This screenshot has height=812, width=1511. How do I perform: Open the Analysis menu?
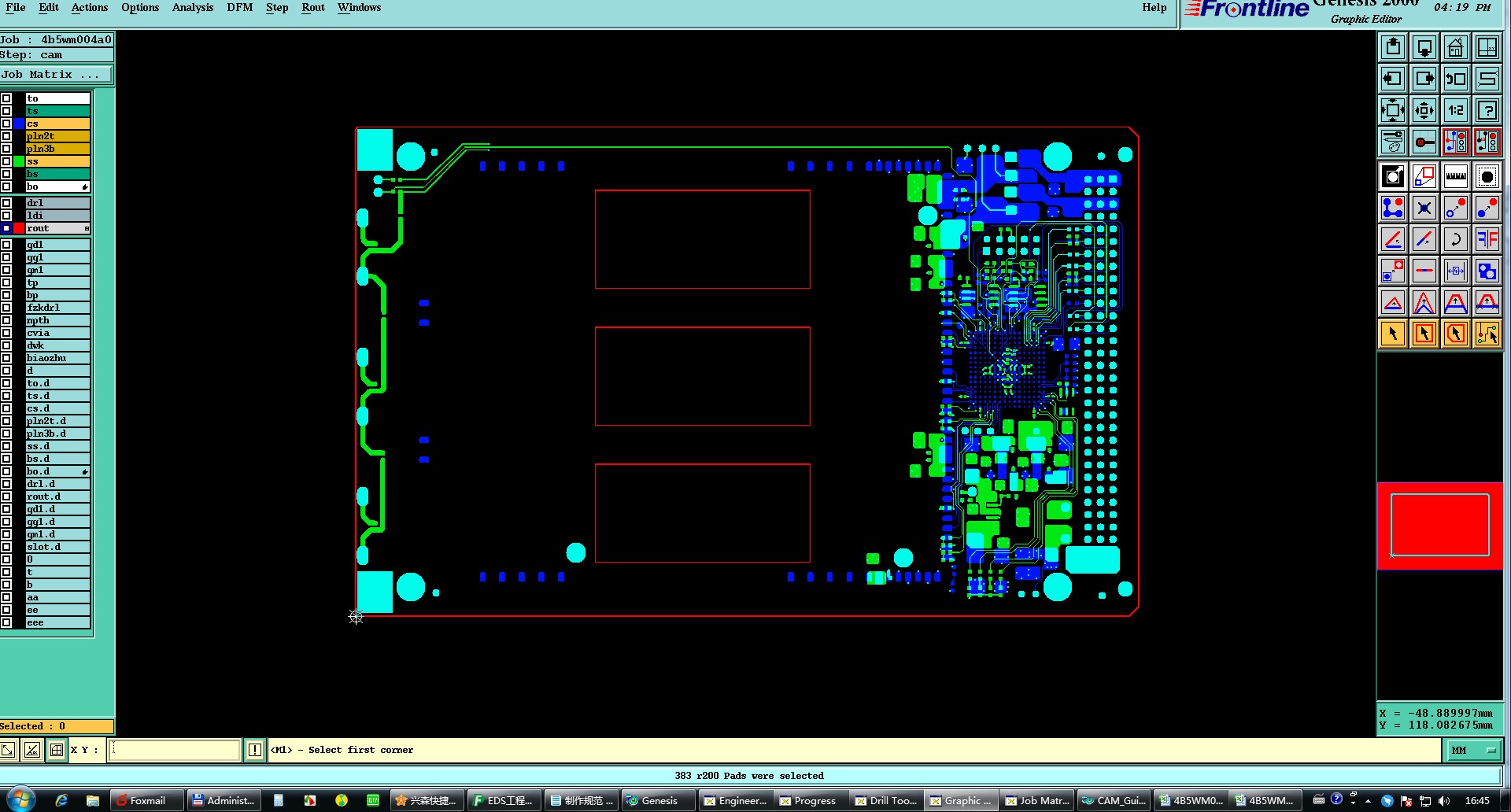(193, 8)
